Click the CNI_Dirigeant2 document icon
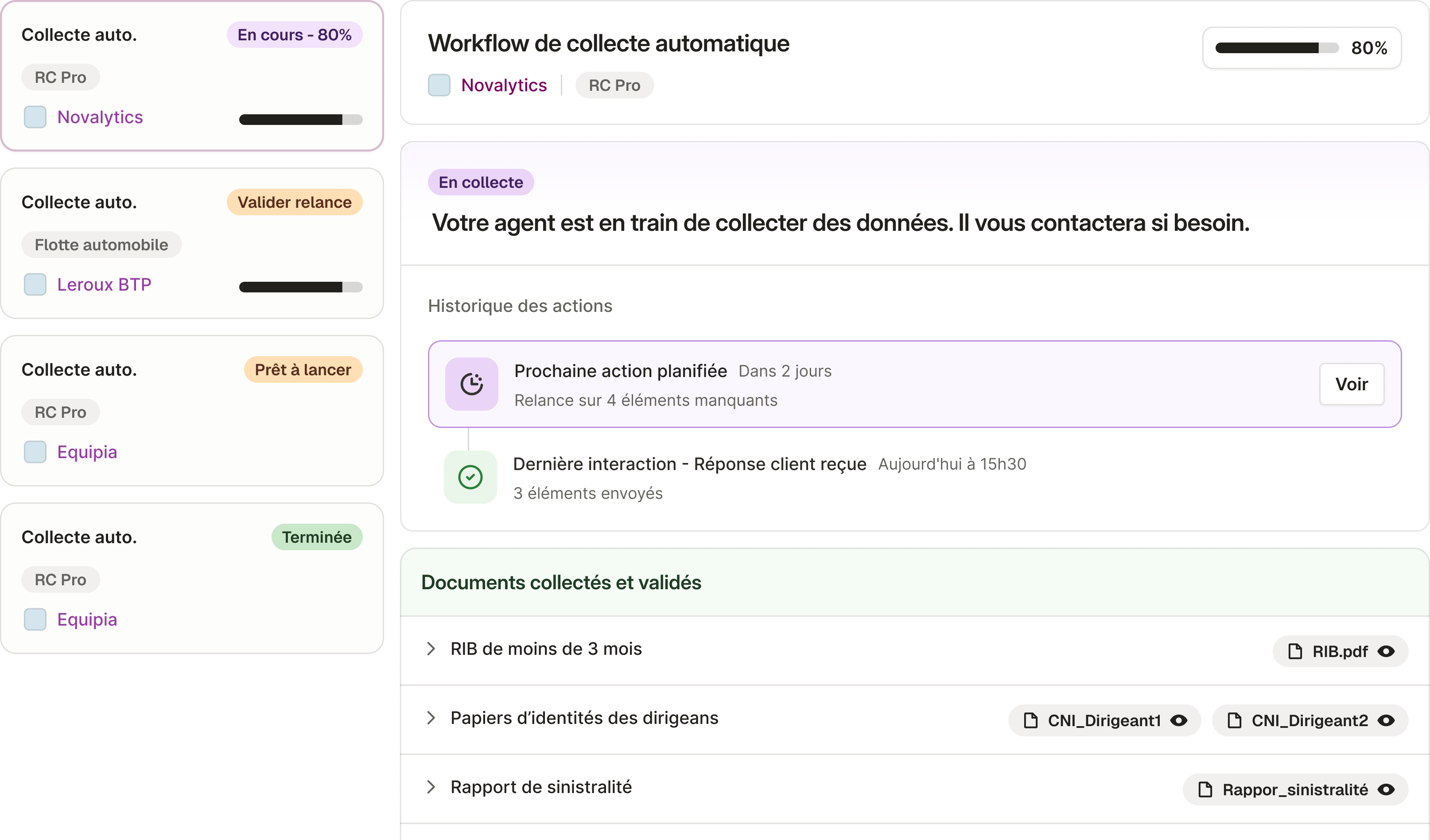1430x840 pixels. coord(1234,721)
